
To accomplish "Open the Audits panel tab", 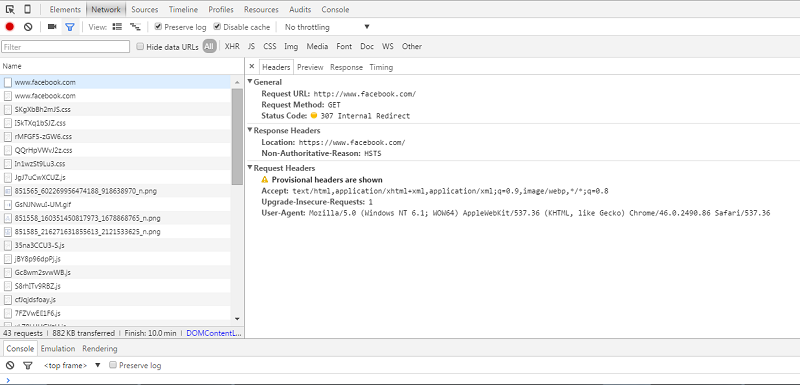I will (300, 9).
